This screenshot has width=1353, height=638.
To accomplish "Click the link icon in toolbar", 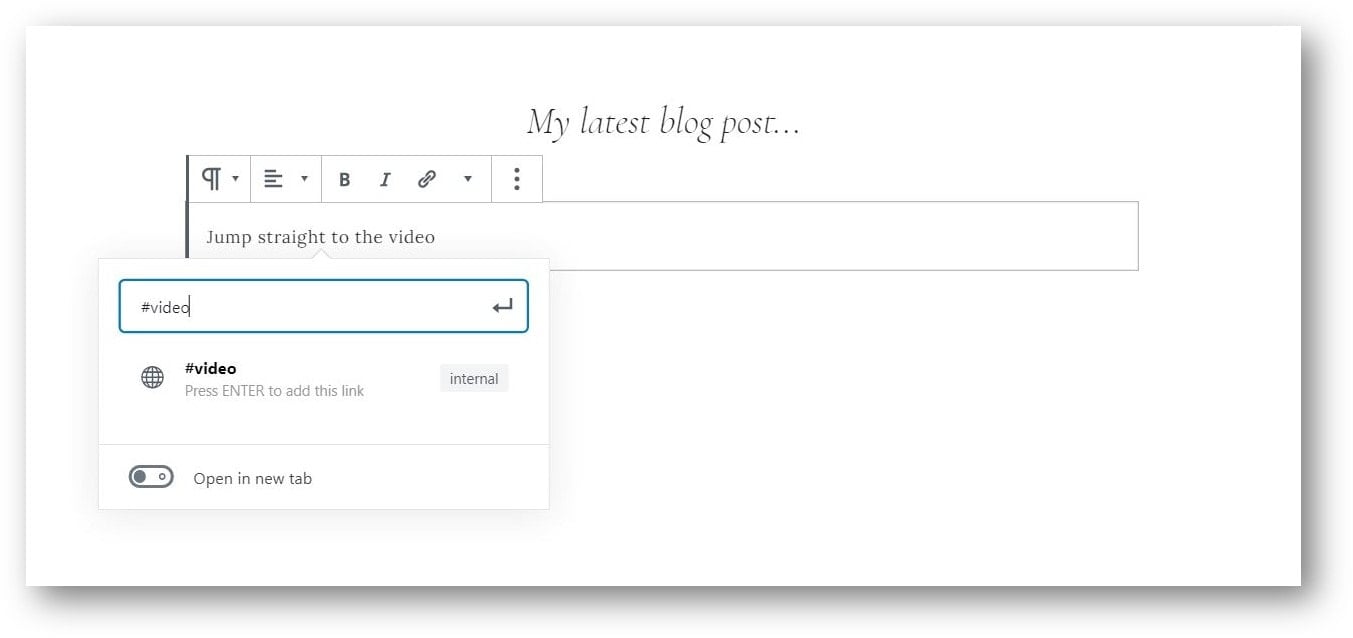I will pos(426,179).
